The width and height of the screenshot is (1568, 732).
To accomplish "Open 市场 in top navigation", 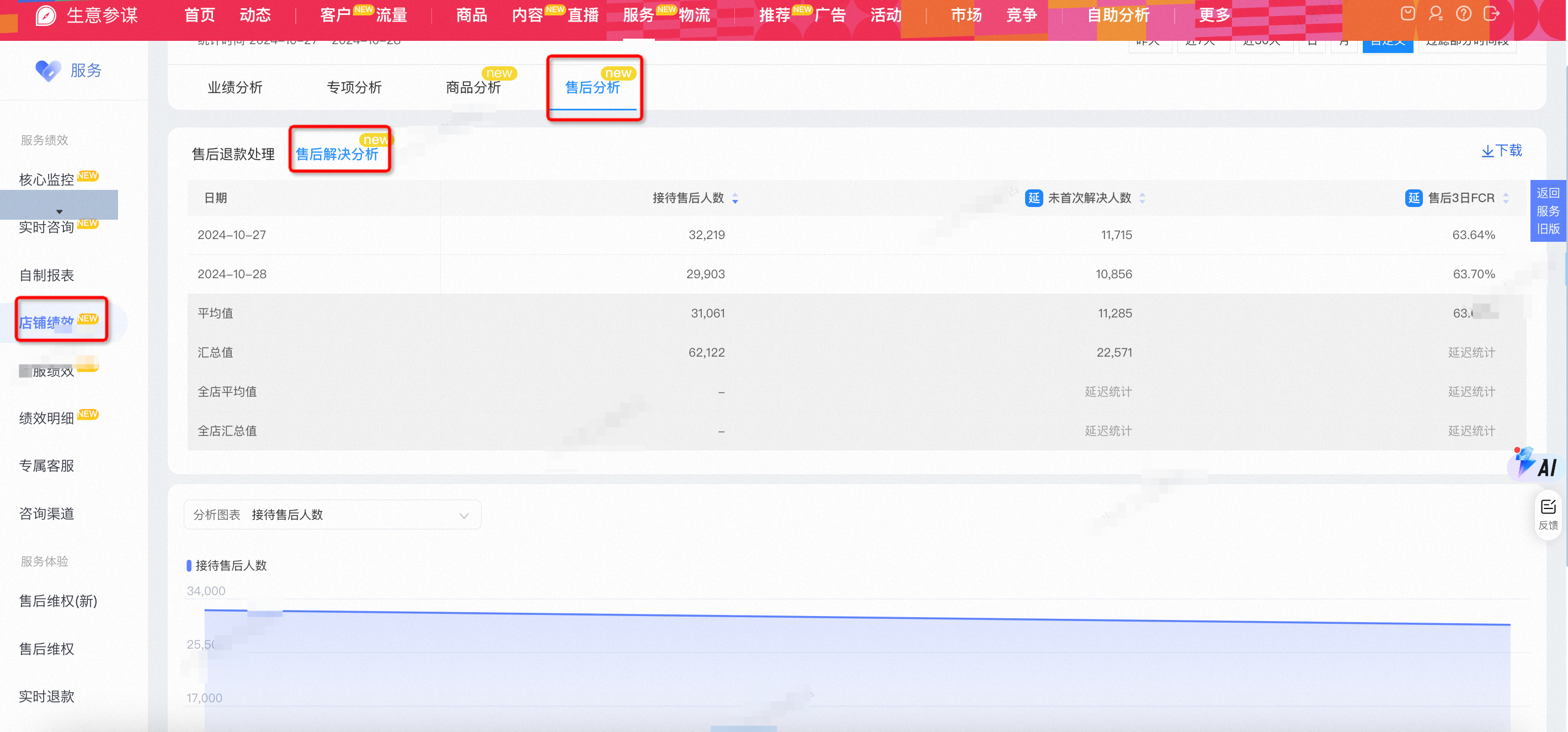I will pyautogui.click(x=966, y=15).
